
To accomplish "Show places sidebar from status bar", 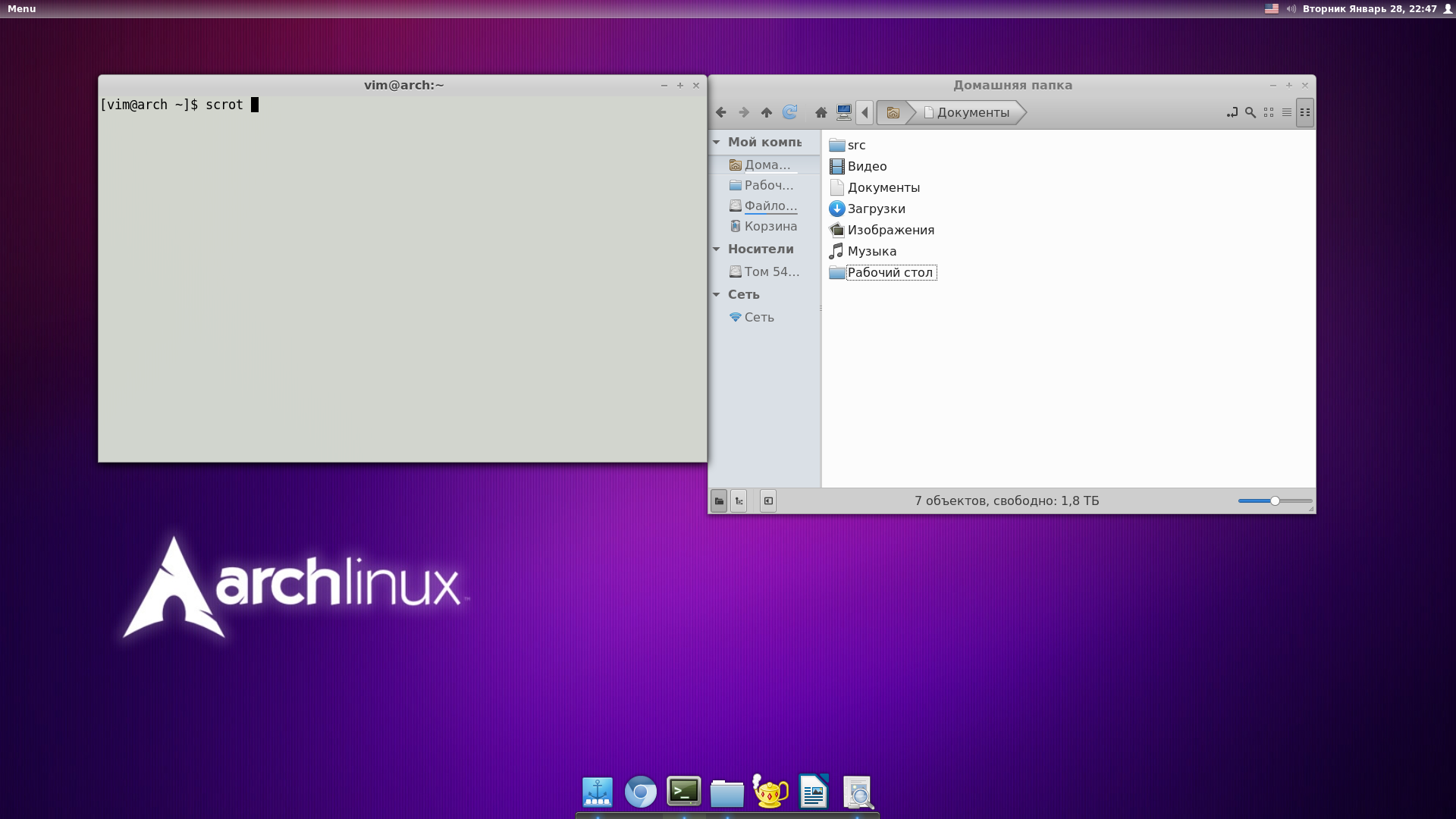I will click(x=719, y=500).
